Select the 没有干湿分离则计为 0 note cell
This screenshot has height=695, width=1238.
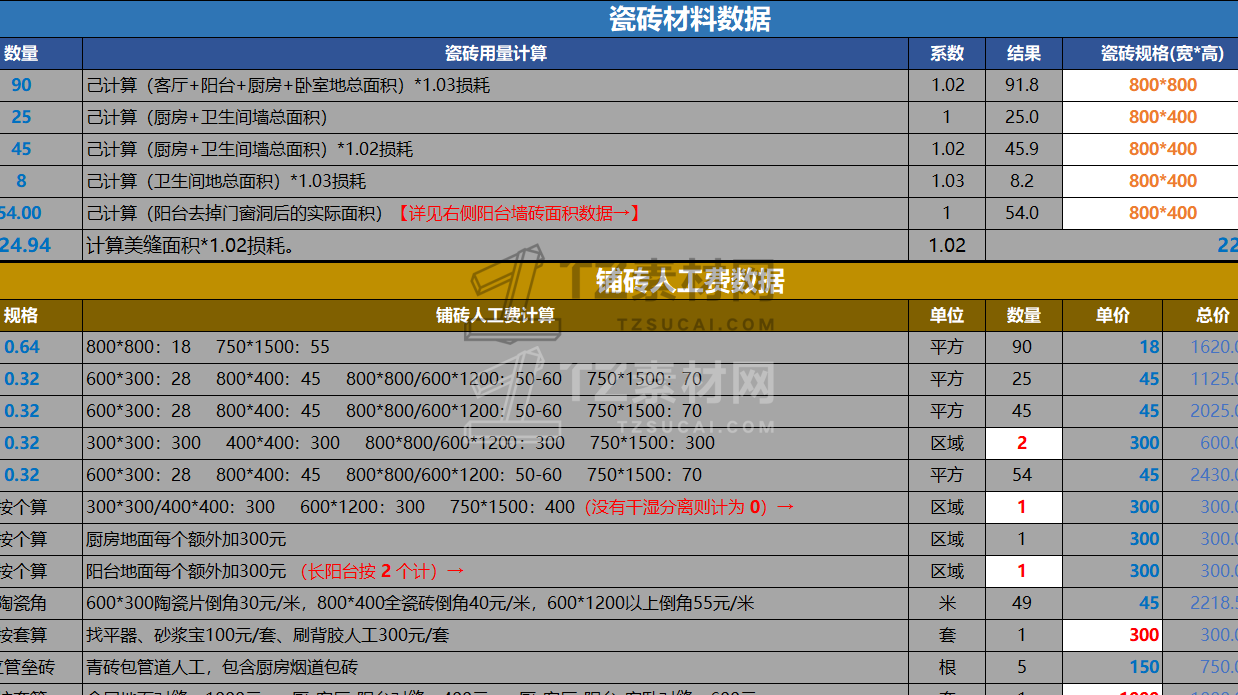point(496,507)
